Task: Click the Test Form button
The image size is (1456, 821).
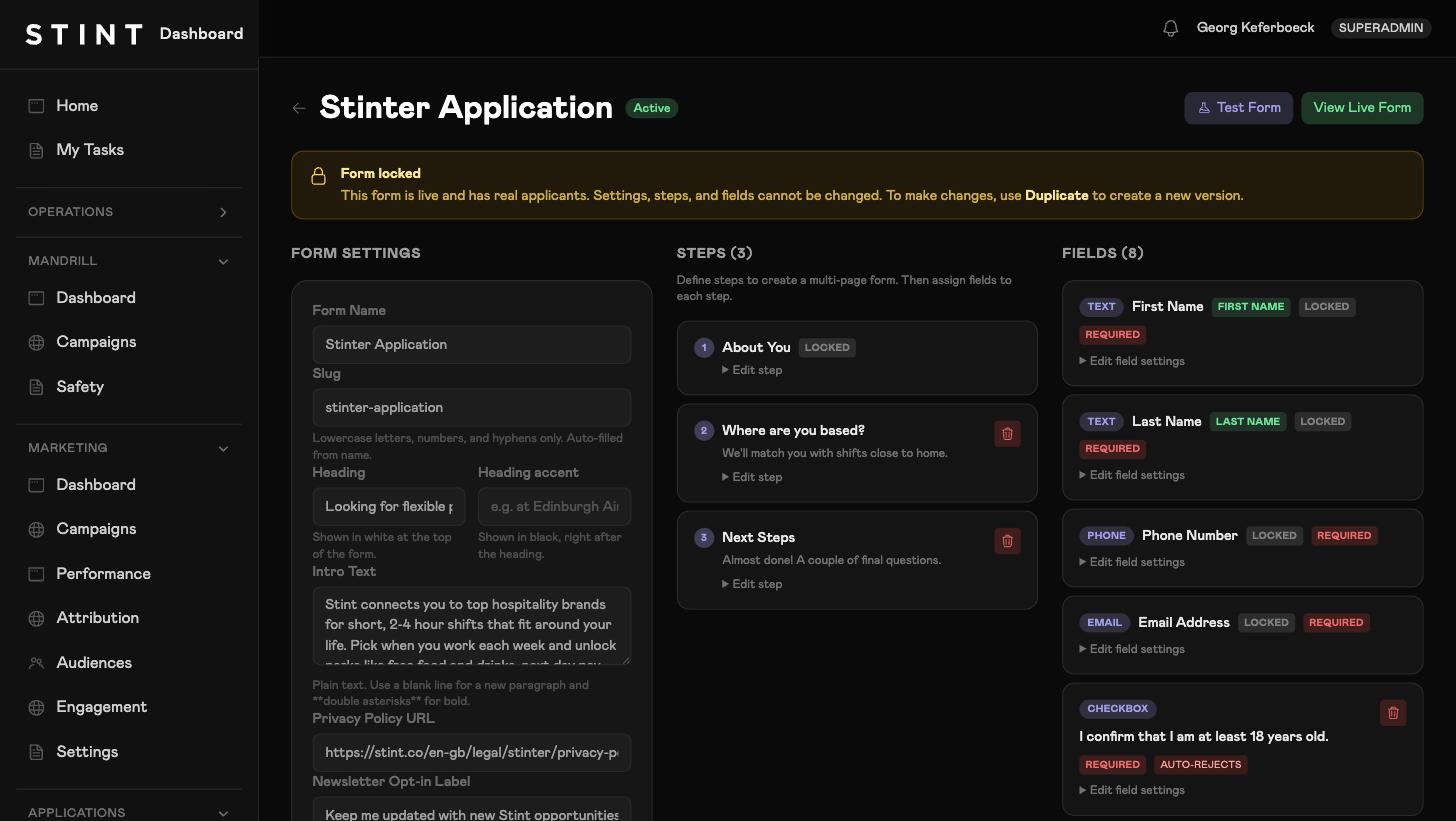Action: (1239, 108)
